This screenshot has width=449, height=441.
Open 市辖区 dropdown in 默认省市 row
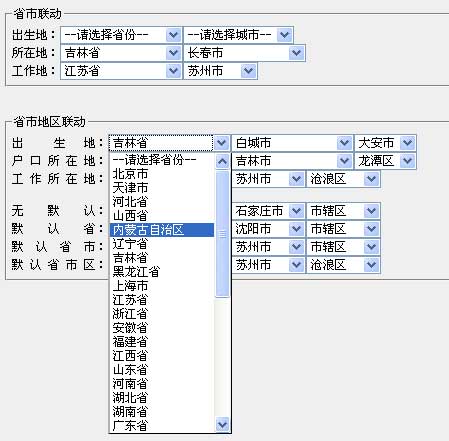pyautogui.click(x=343, y=247)
